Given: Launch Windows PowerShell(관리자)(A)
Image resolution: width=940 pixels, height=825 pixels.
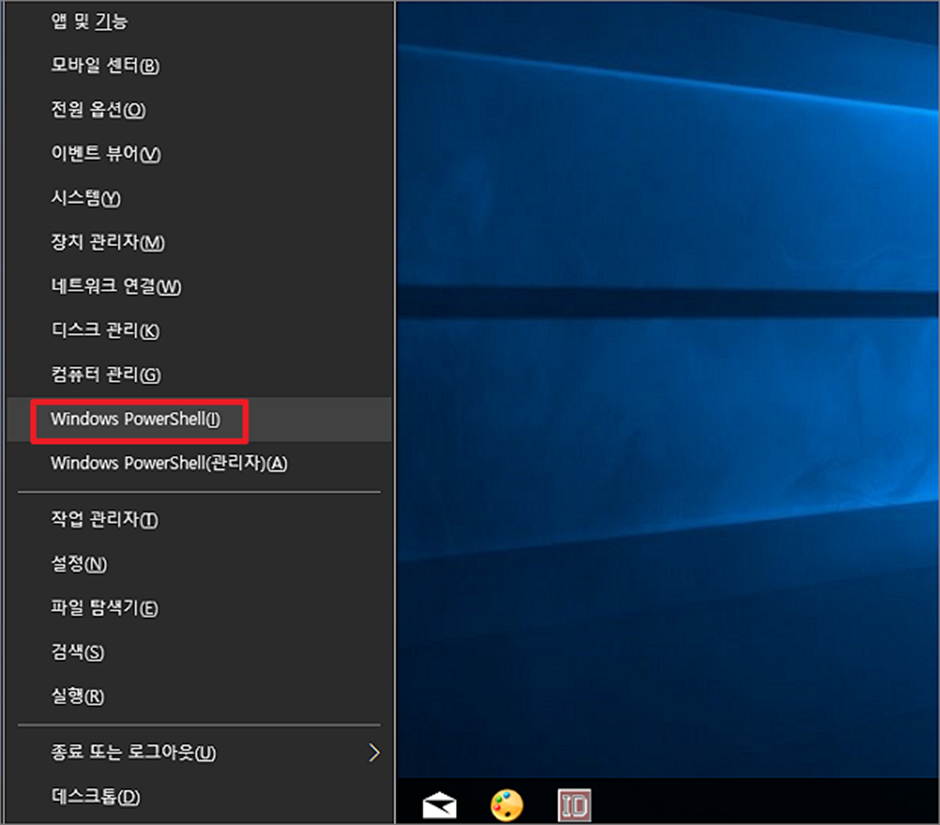Looking at the screenshot, I should pyautogui.click(x=198, y=463).
